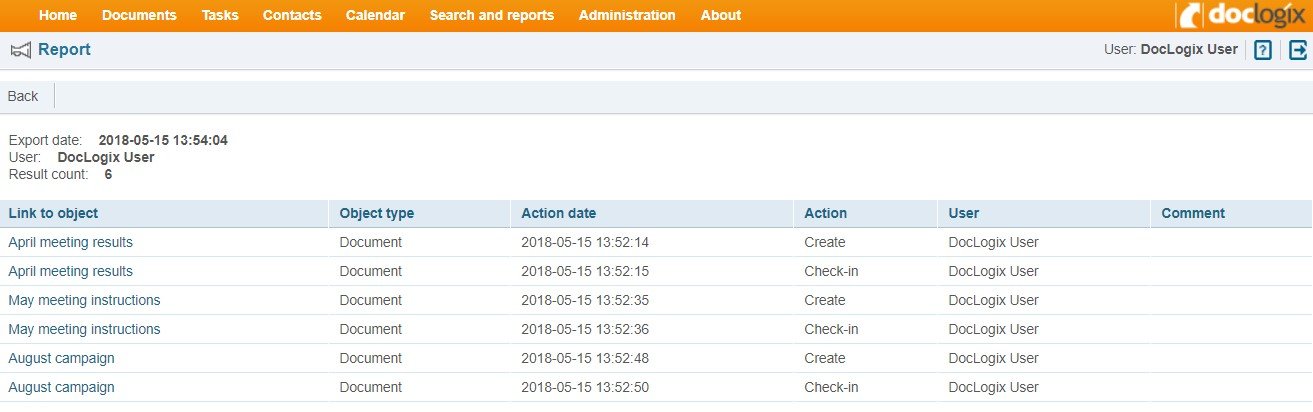Open August campaign link in Create row

click(61, 358)
